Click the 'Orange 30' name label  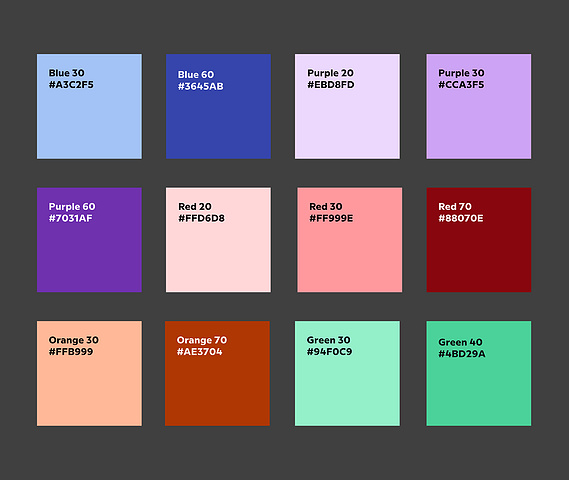(74, 340)
